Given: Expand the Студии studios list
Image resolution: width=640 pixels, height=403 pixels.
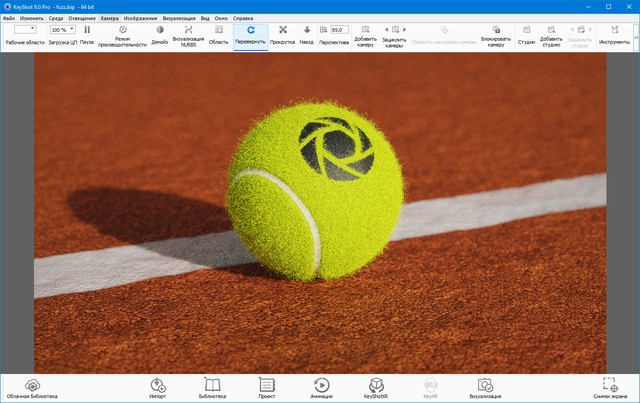Looking at the screenshot, I should tap(526, 36).
